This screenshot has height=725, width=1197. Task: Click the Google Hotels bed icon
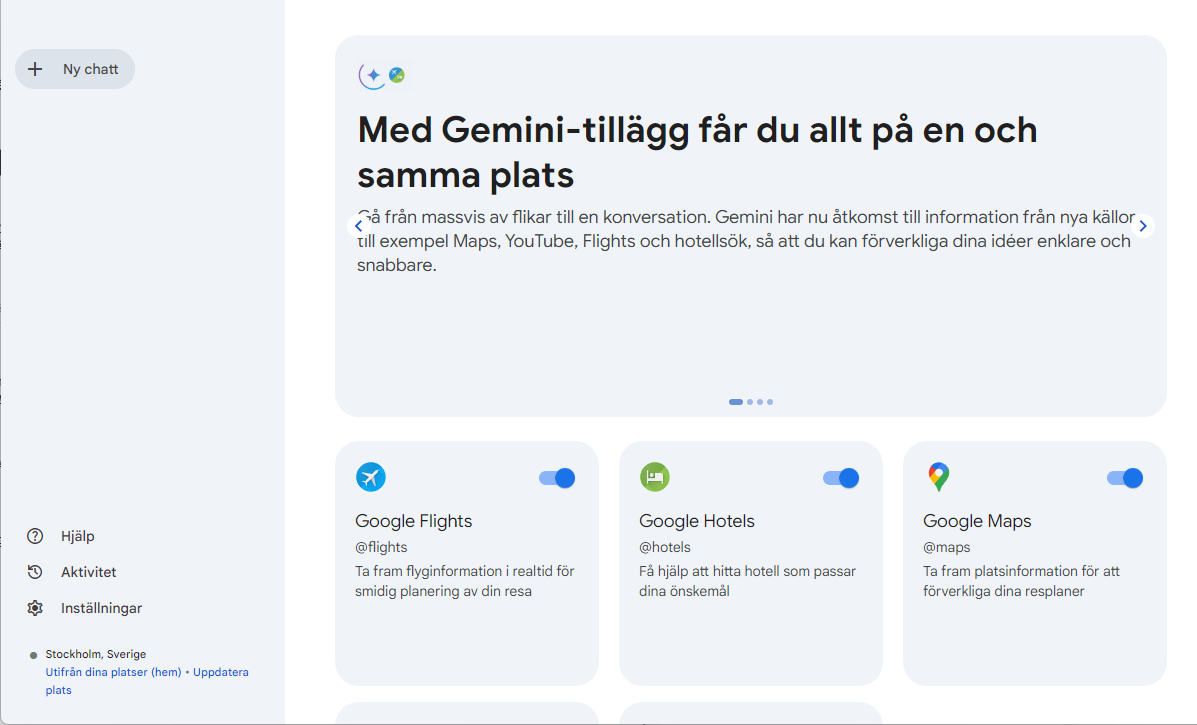pyautogui.click(x=655, y=477)
